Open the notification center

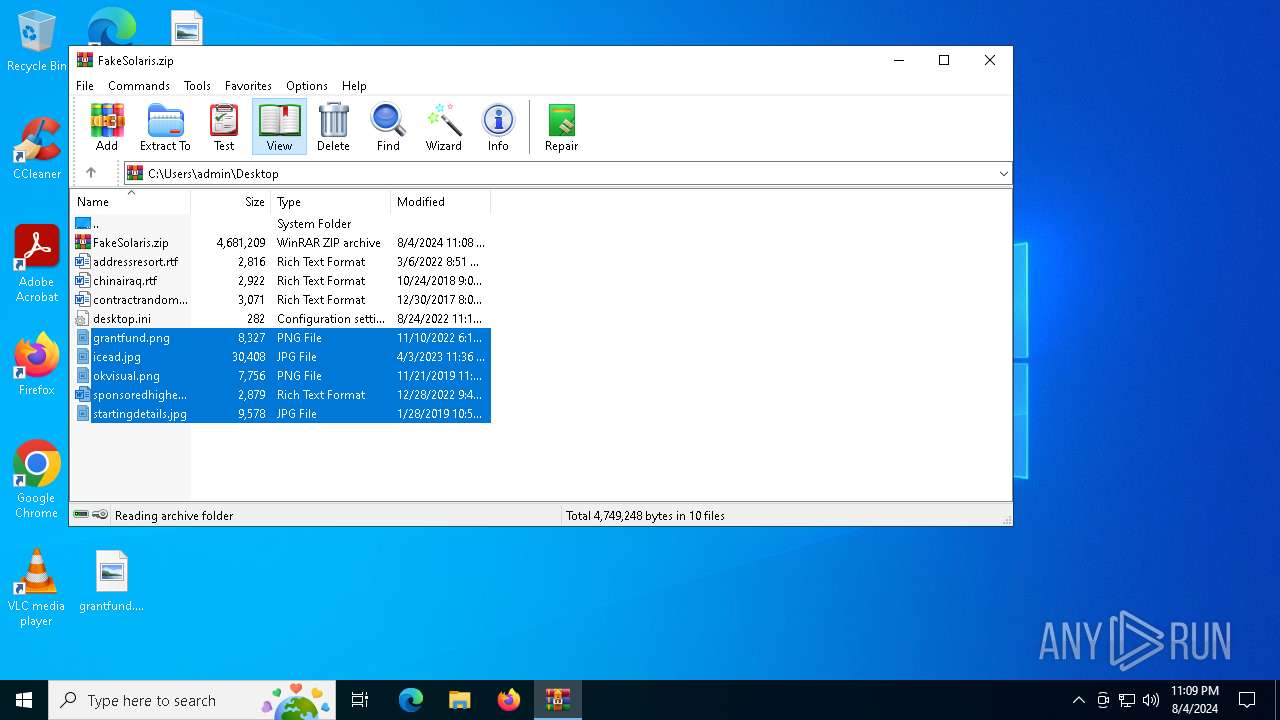[x=1247, y=700]
